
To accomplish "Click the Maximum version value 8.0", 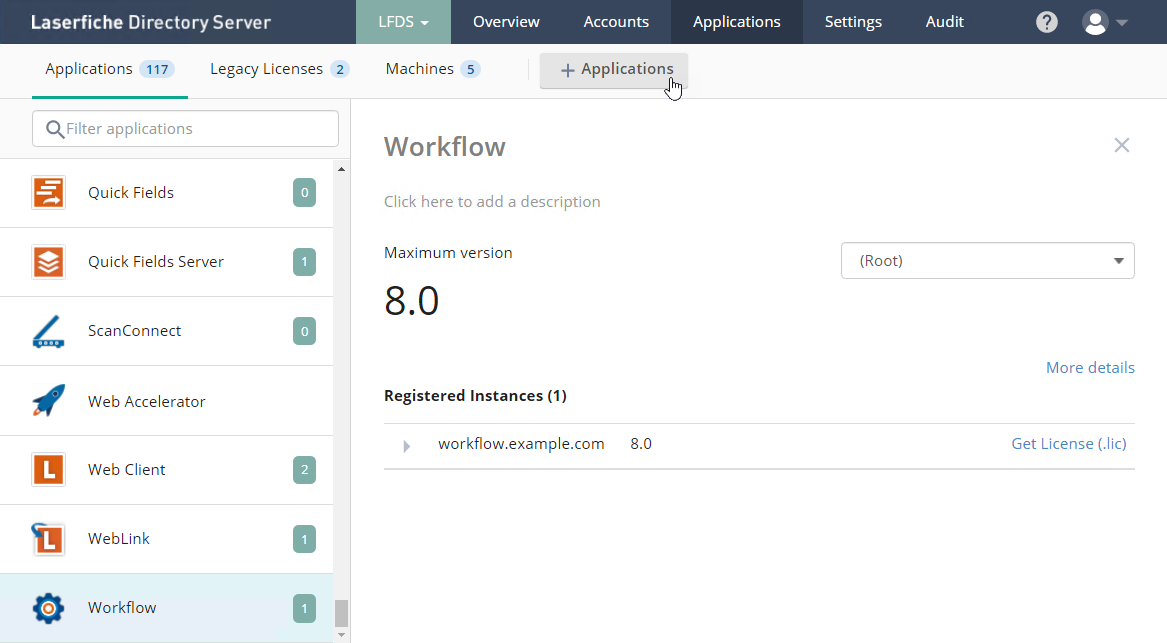I will coord(412,301).
